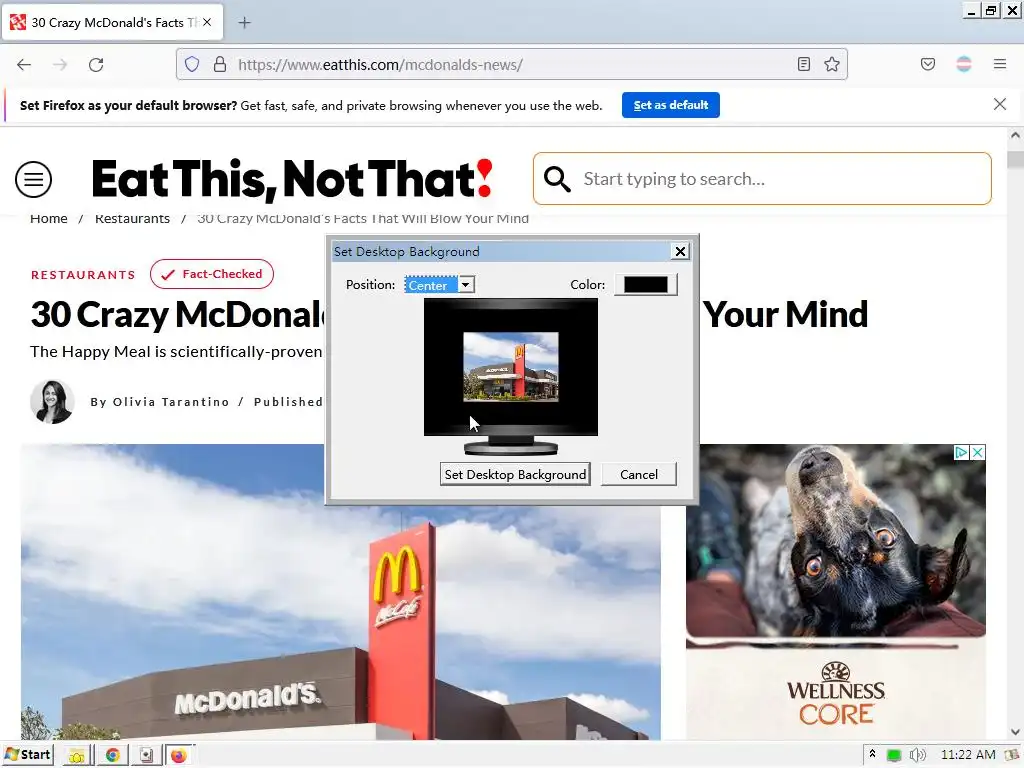Click the AdChoices triangle icon
The image size is (1024, 768).
click(961, 453)
